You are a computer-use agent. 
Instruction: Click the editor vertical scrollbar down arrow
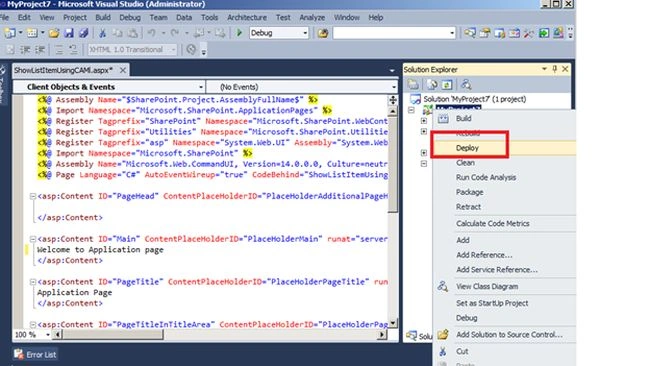pos(393,322)
